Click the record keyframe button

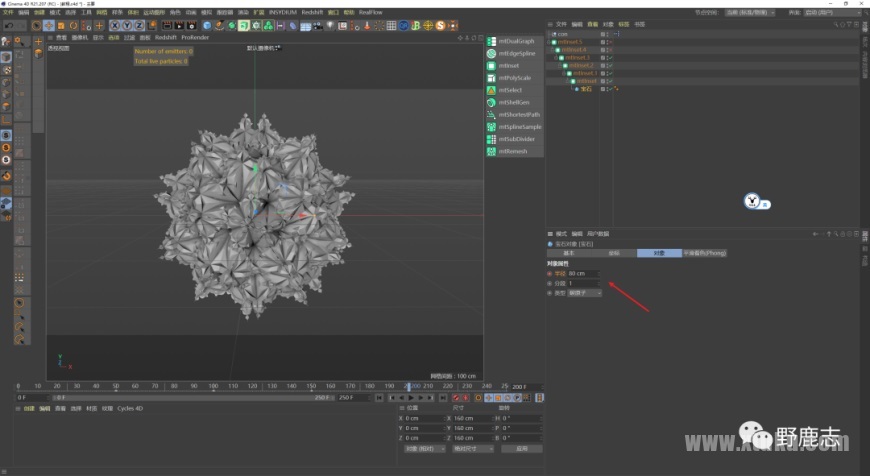point(456,397)
